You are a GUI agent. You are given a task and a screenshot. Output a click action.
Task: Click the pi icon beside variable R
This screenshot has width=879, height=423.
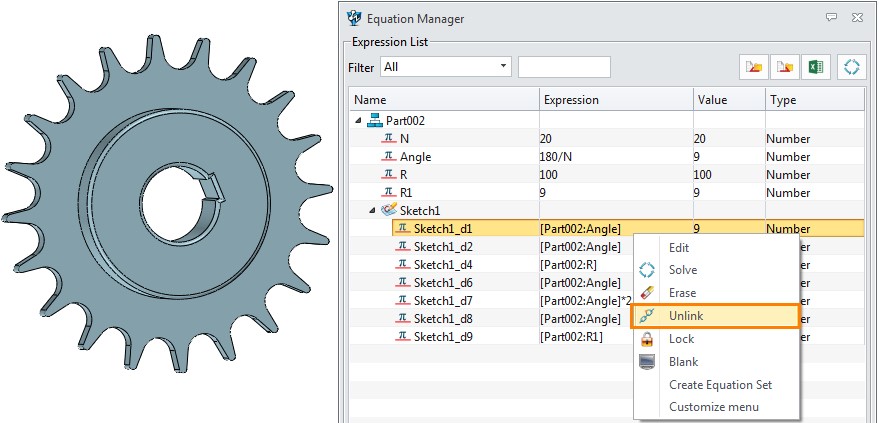(x=388, y=175)
